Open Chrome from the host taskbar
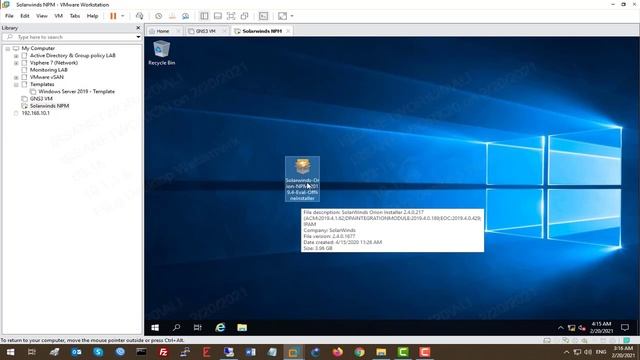The image size is (640, 360). (359, 352)
